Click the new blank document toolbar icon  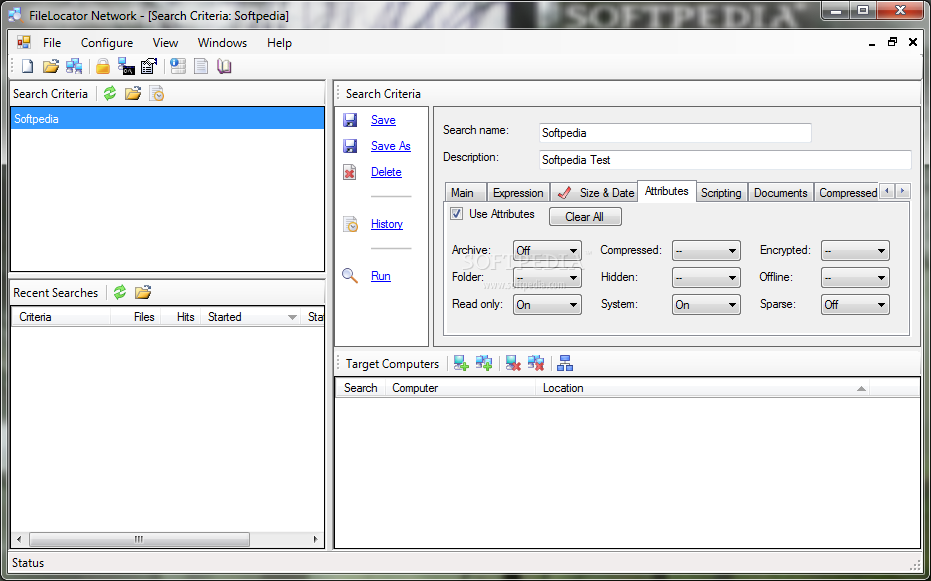pos(27,66)
